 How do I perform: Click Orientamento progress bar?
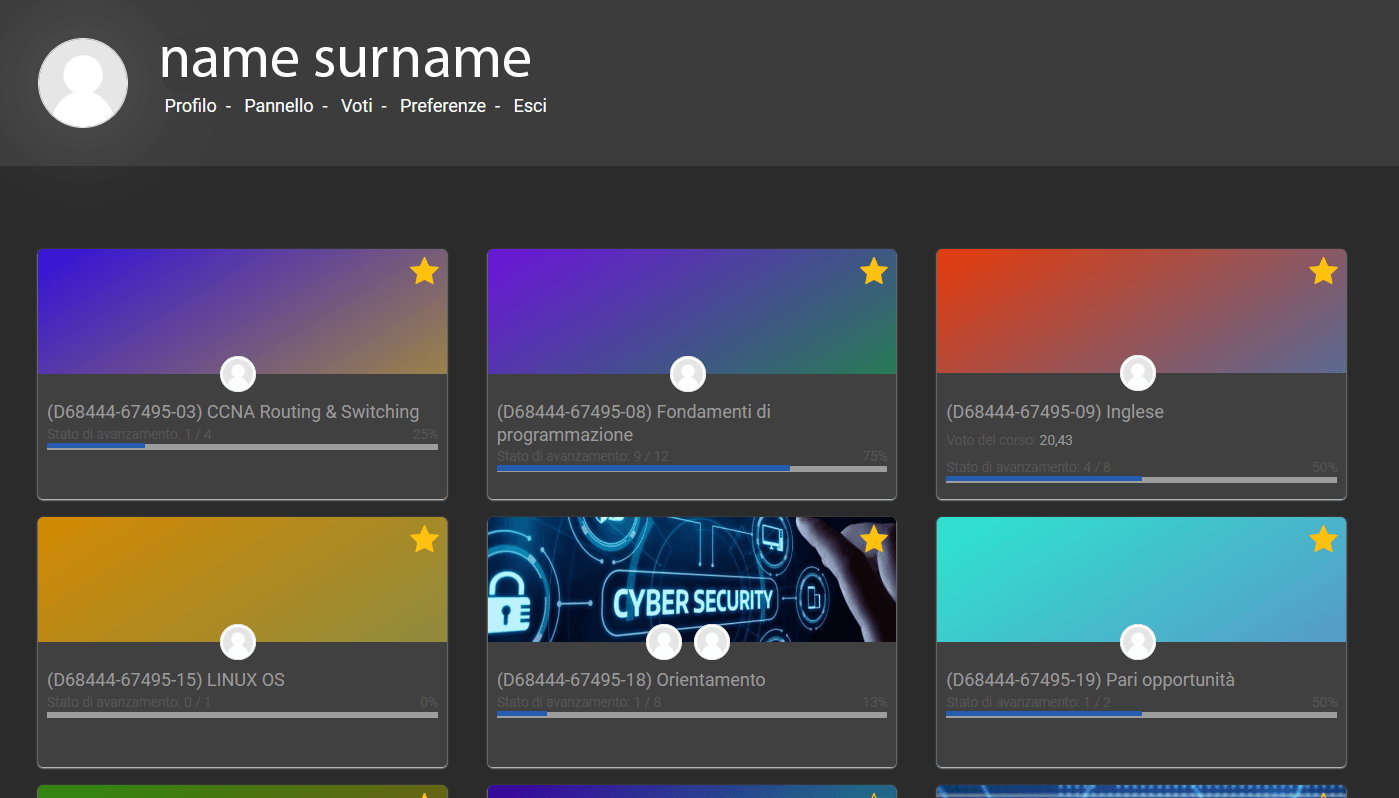(x=692, y=715)
